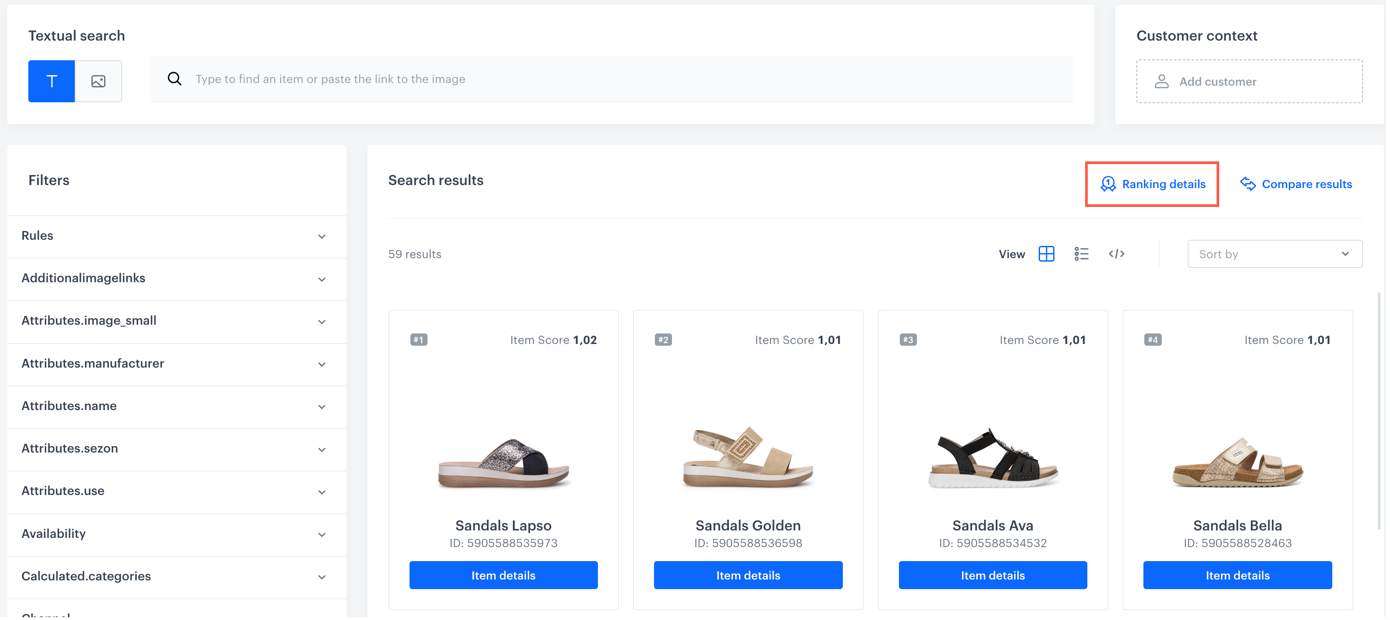Open the Sort by dropdown
This screenshot has width=1390, height=620.
coord(1274,253)
